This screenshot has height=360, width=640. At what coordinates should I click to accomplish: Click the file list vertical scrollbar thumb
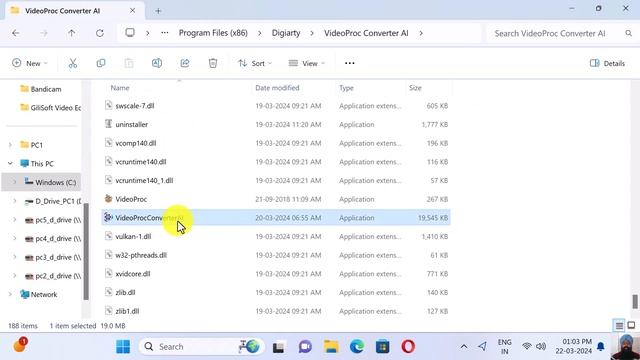pos(635,302)
